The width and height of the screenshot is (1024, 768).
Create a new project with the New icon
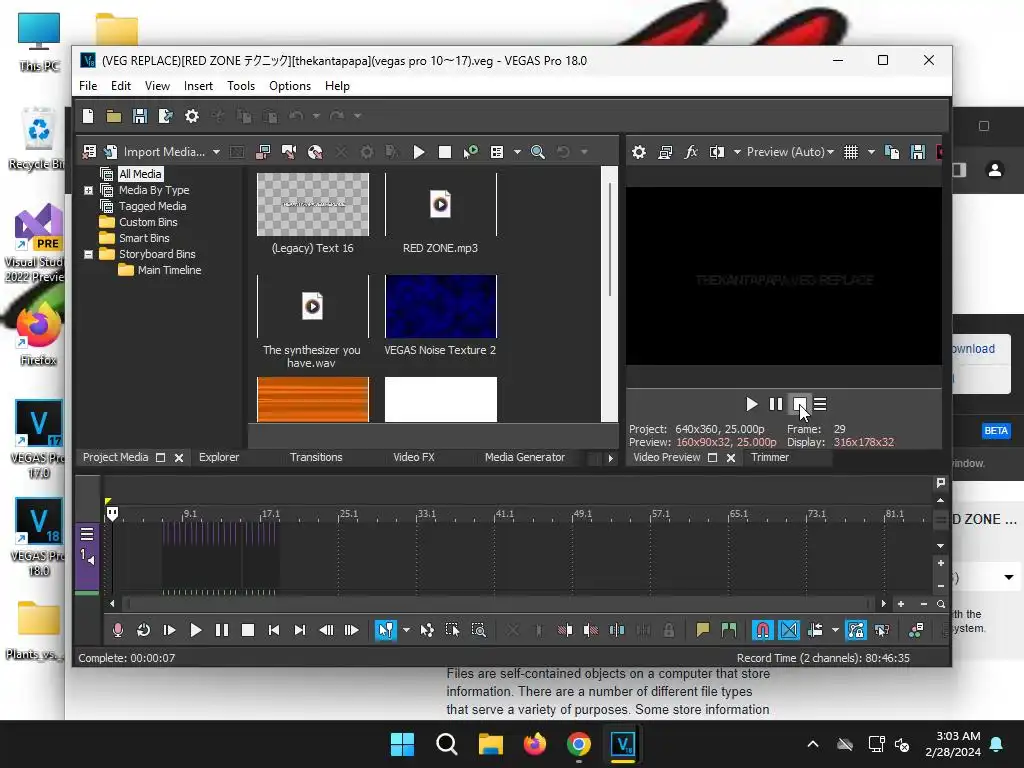88,116
